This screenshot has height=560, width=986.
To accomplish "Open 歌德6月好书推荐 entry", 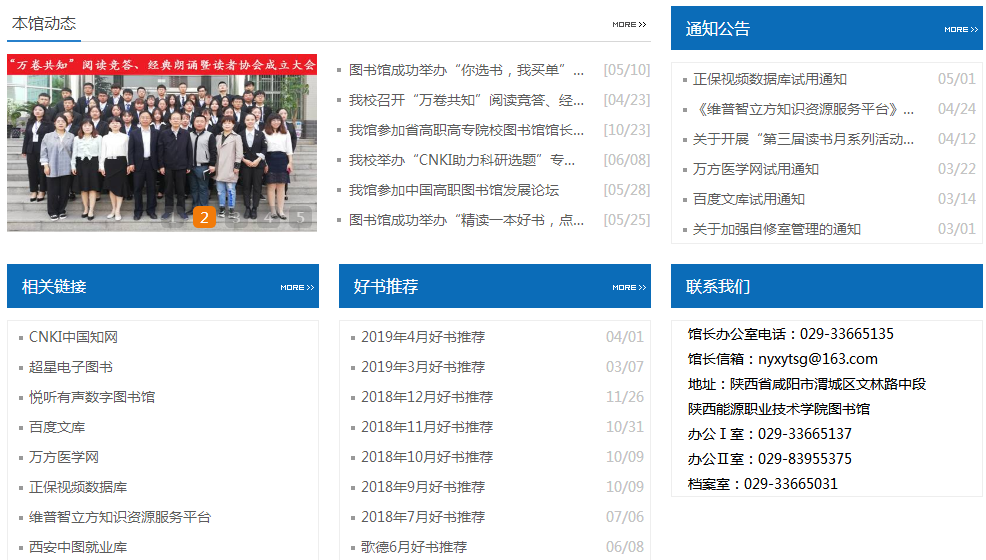I will click(414, 547).
